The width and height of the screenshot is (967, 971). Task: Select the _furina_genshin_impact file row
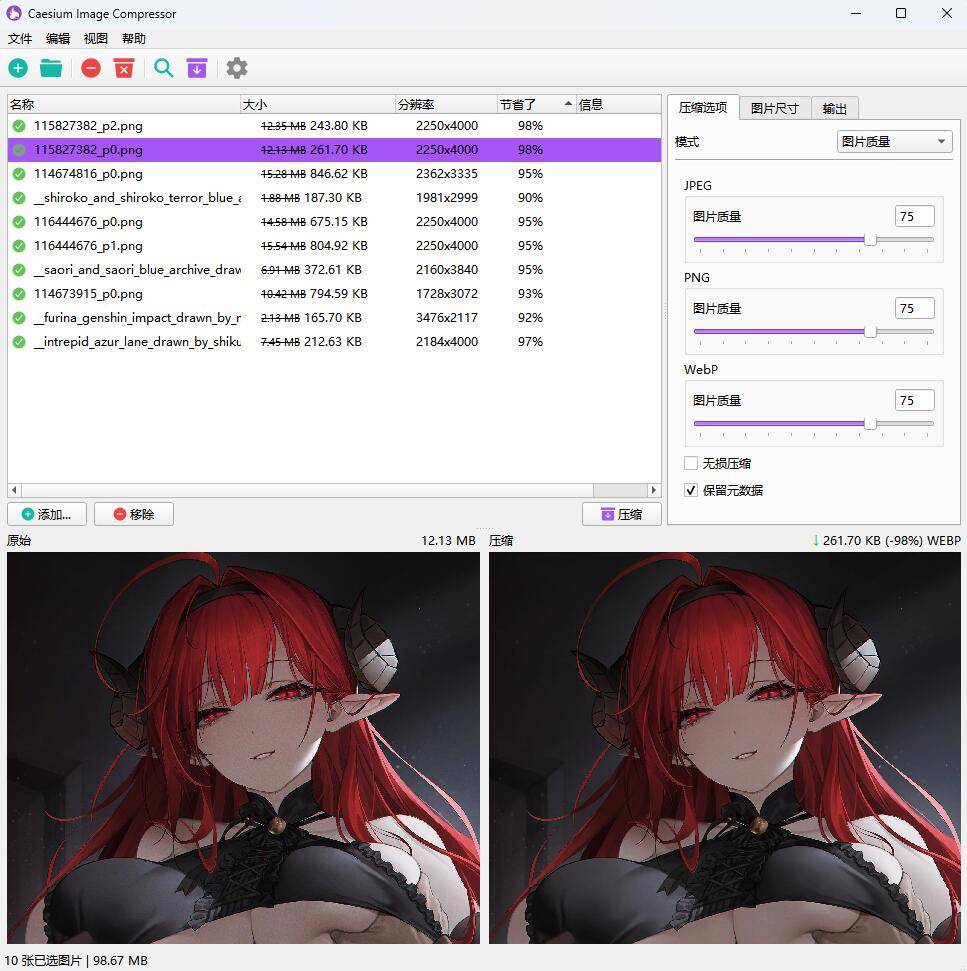tap(334, 318)
